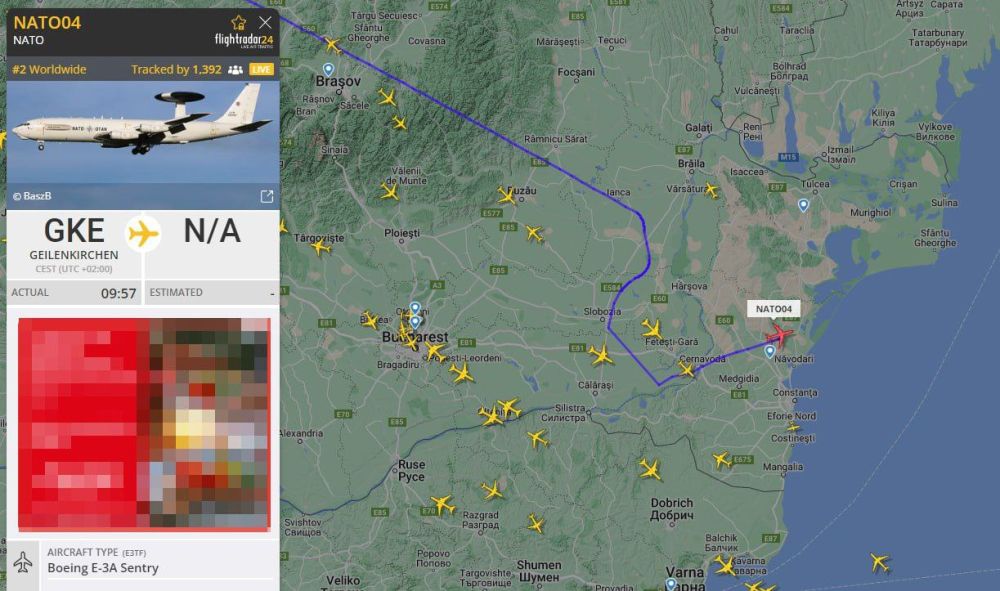1000x591 pixels.
Task: Select the yellow plane near Brașov
Action: pos(332,45)
